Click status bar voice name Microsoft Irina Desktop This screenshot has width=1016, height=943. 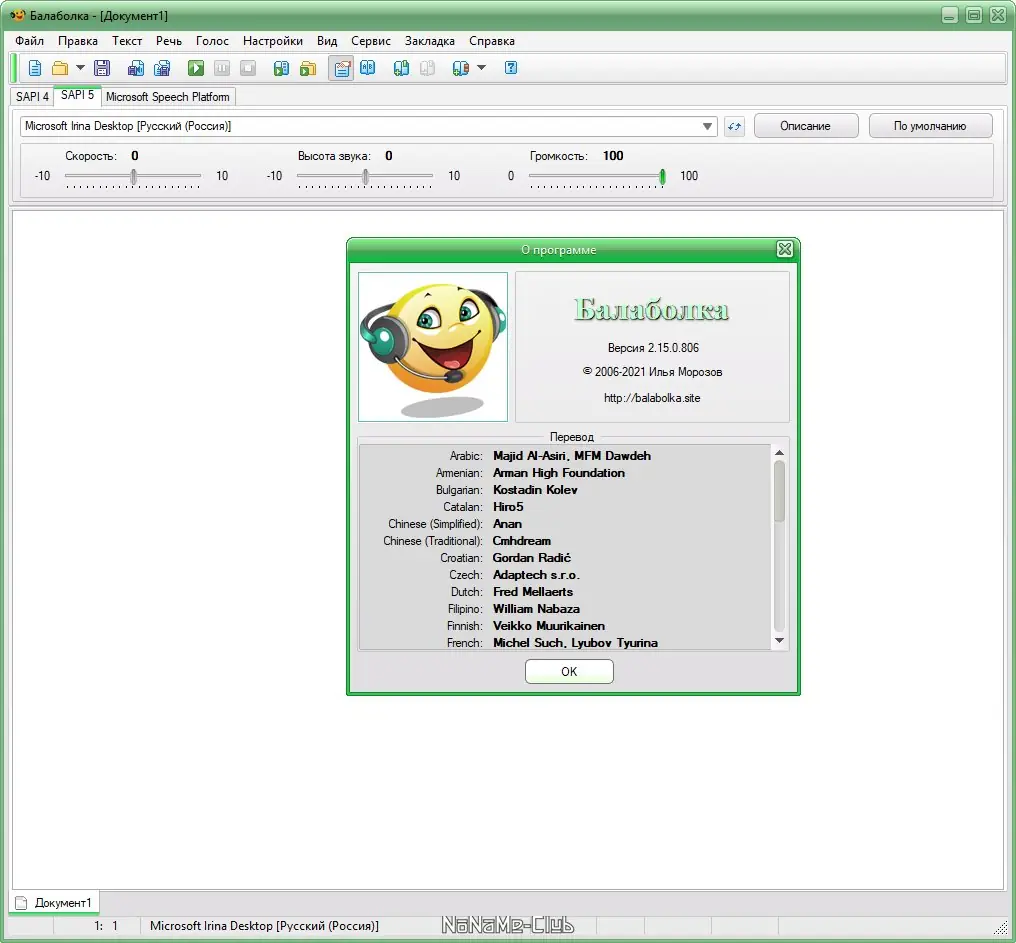(264, 926)
